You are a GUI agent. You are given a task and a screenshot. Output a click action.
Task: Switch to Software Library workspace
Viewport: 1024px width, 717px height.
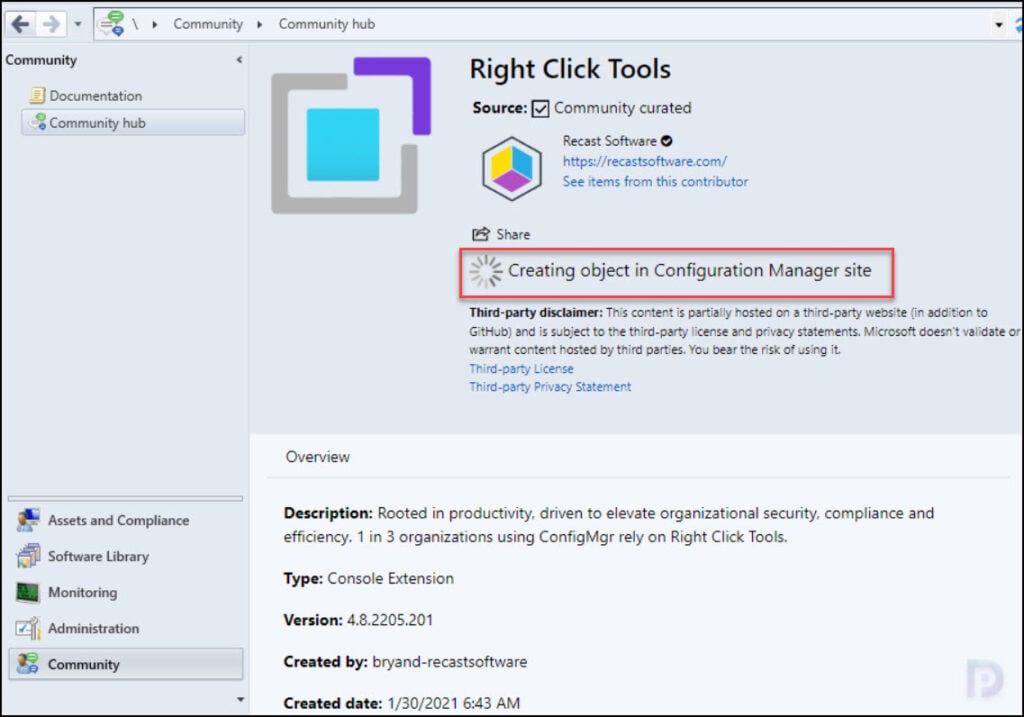point(126,556)
